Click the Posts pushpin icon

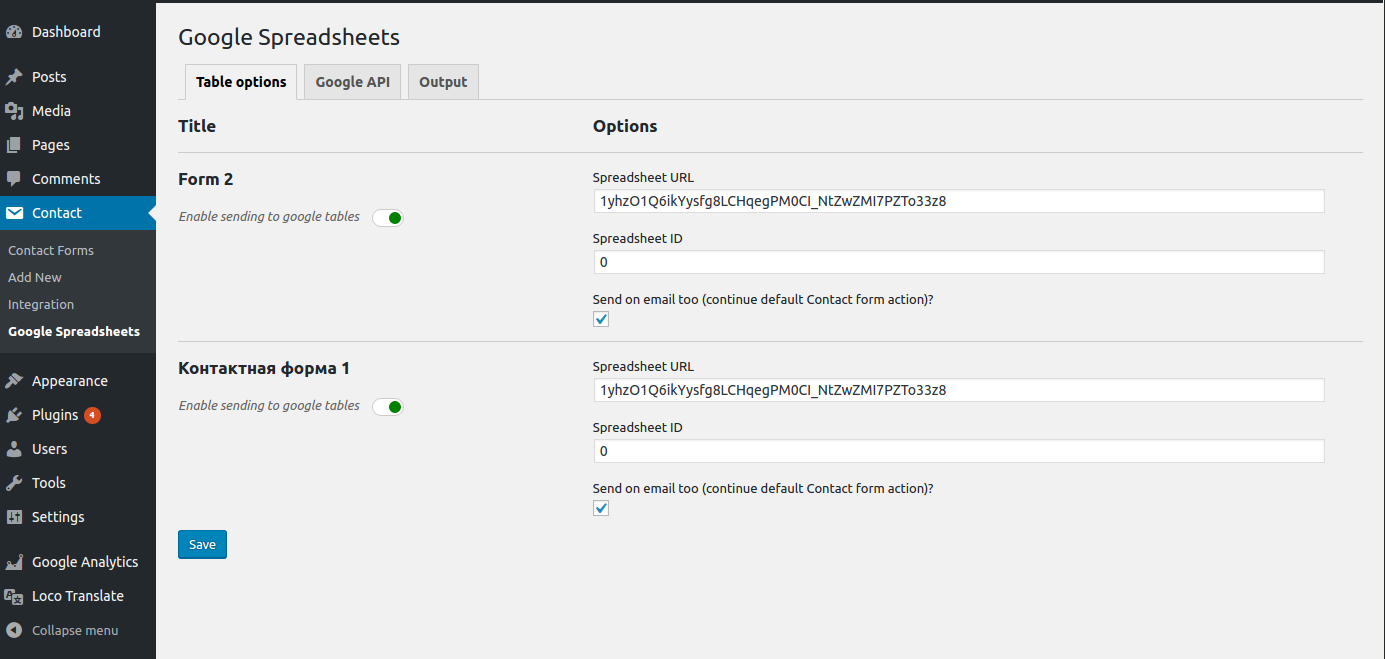point(14,77)
